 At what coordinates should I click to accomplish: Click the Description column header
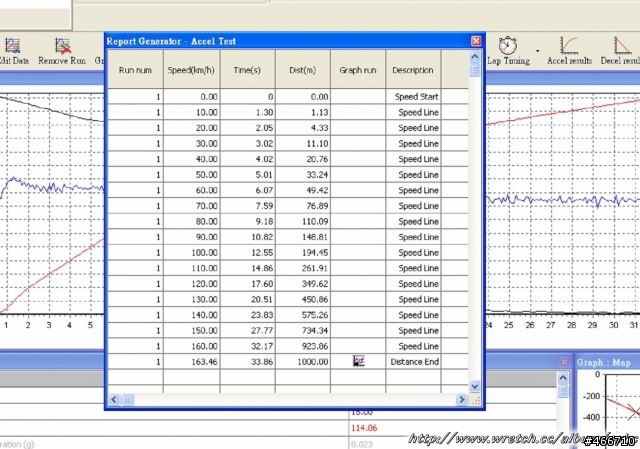pos(413,70)
